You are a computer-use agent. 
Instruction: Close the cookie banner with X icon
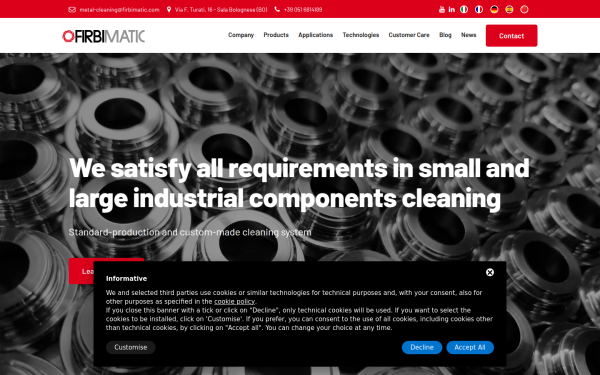[x=490, y=272]
